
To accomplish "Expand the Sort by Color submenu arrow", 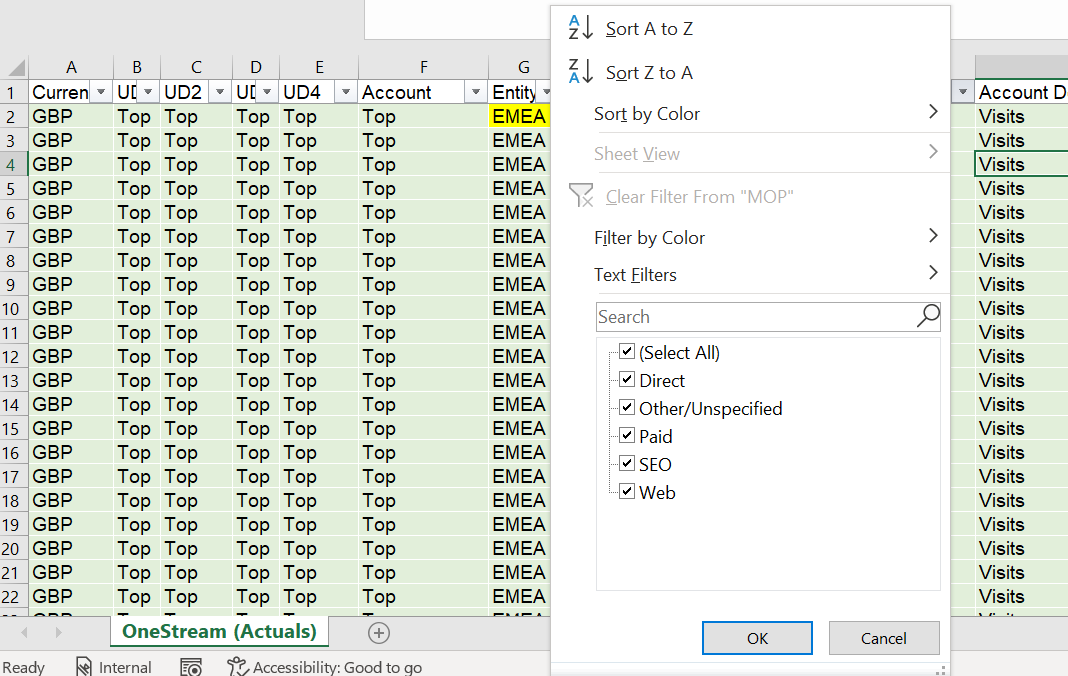I will pyautogui.click(x=933, y=112).
